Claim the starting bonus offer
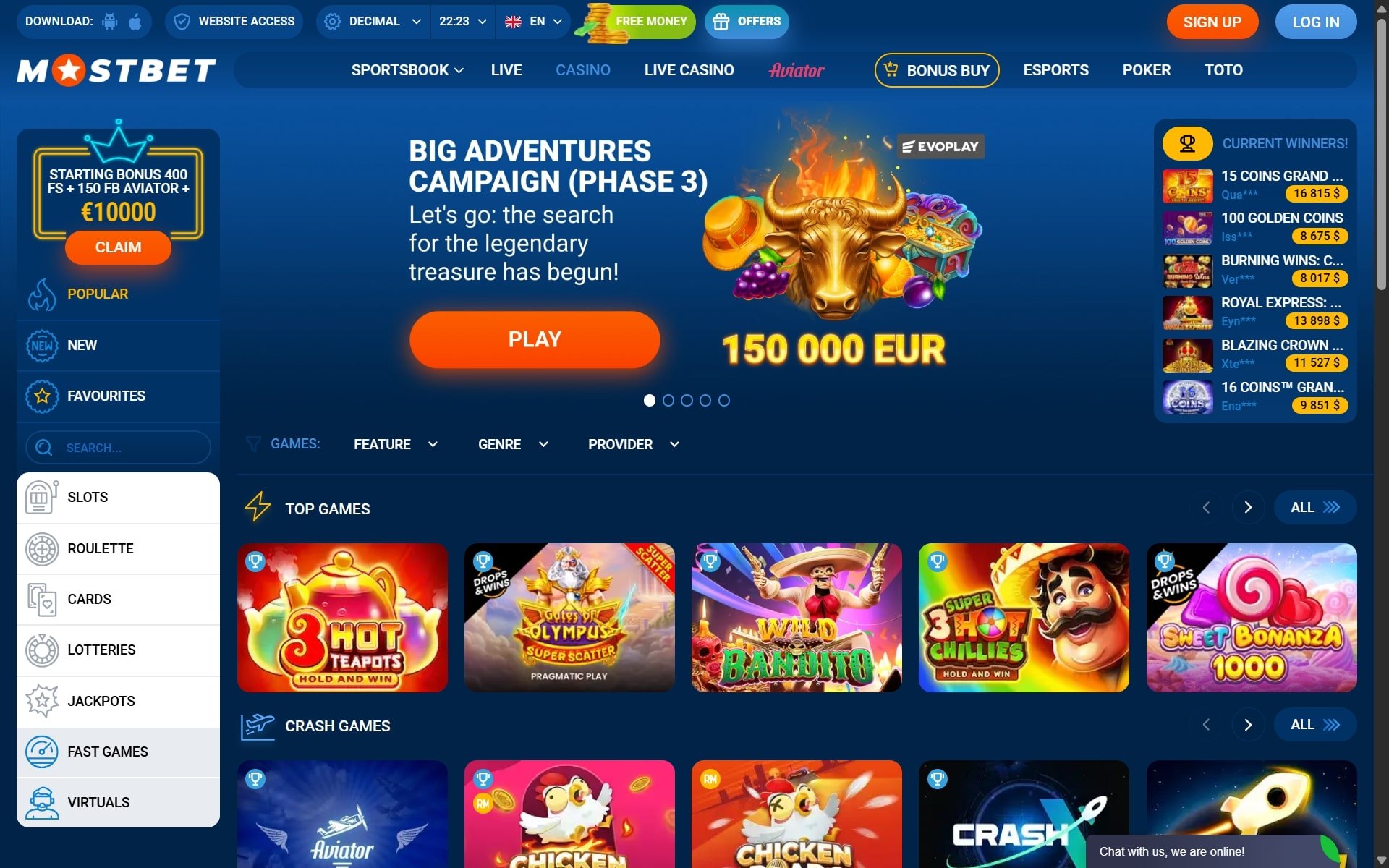 tap(118, 247)
